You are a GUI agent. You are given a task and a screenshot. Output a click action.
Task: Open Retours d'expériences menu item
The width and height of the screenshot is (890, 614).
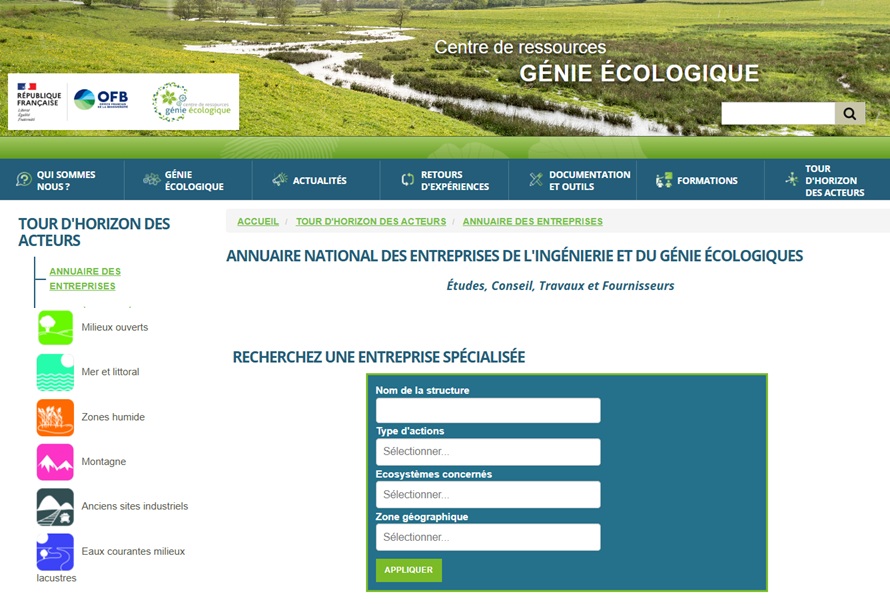click(x=444, y=180)
